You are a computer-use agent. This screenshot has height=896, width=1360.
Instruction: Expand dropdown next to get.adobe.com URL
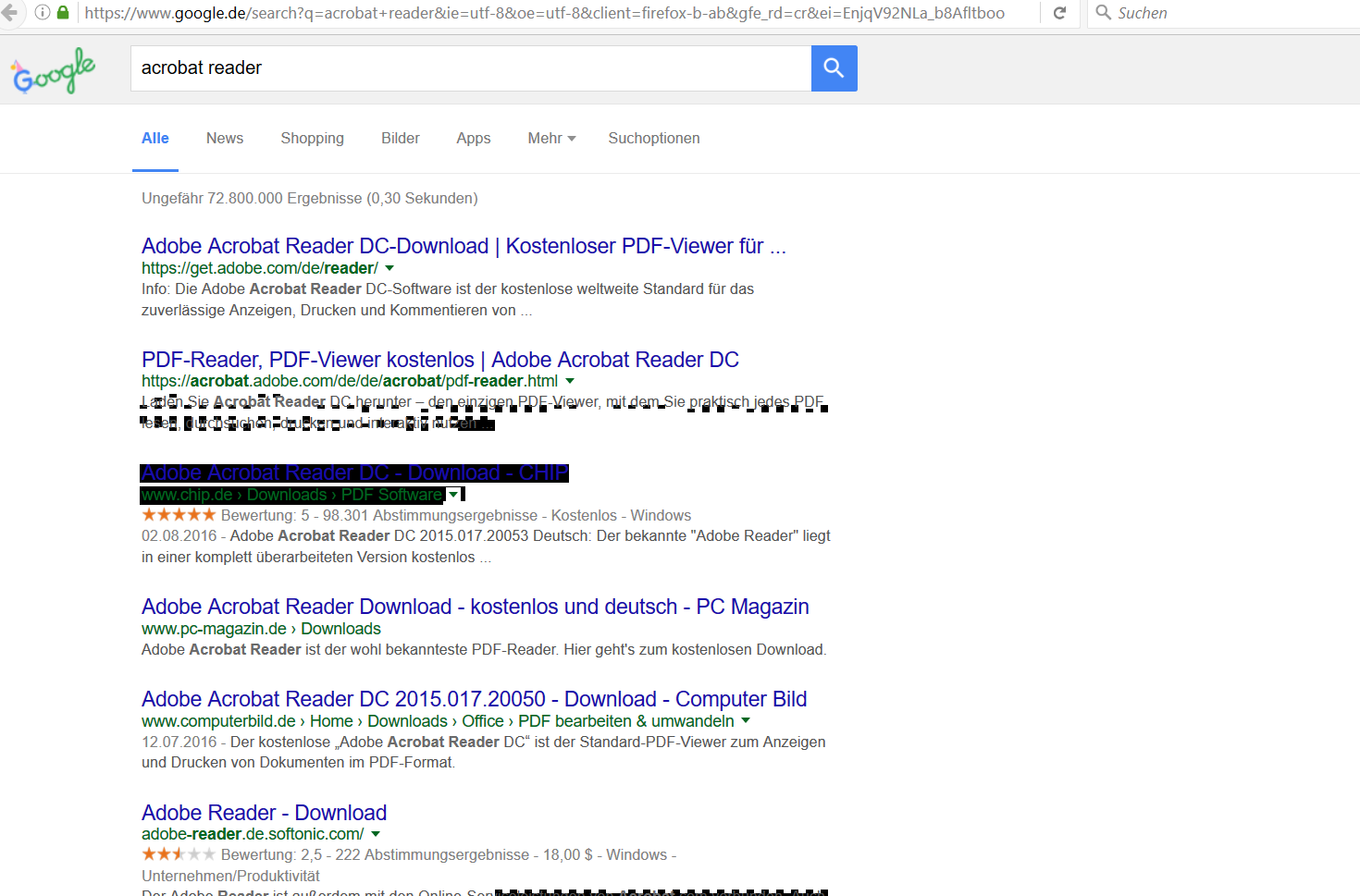click(x=389, y=268)
